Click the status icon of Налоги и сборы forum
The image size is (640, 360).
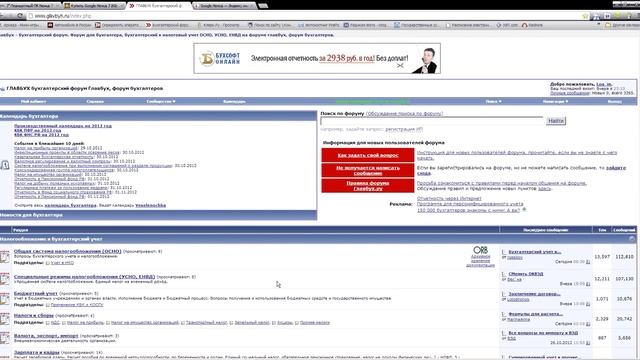click(x=5, y=319)
